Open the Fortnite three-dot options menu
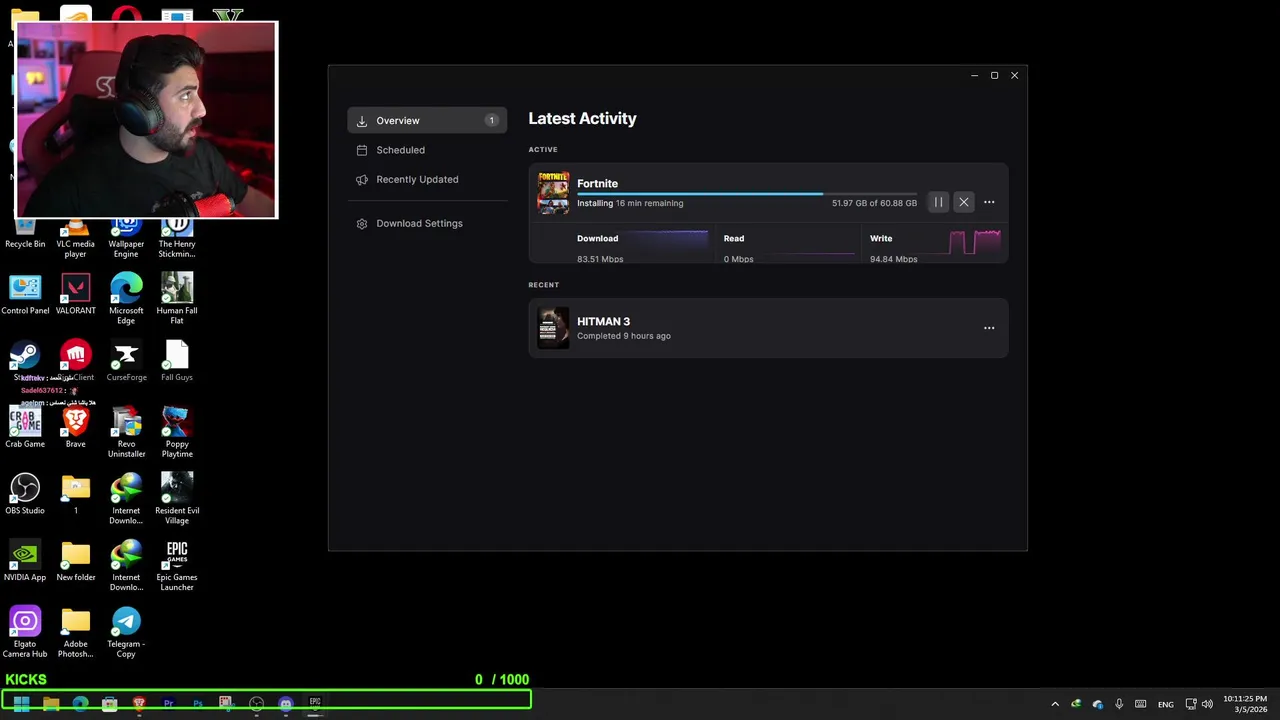 (989, 202)
